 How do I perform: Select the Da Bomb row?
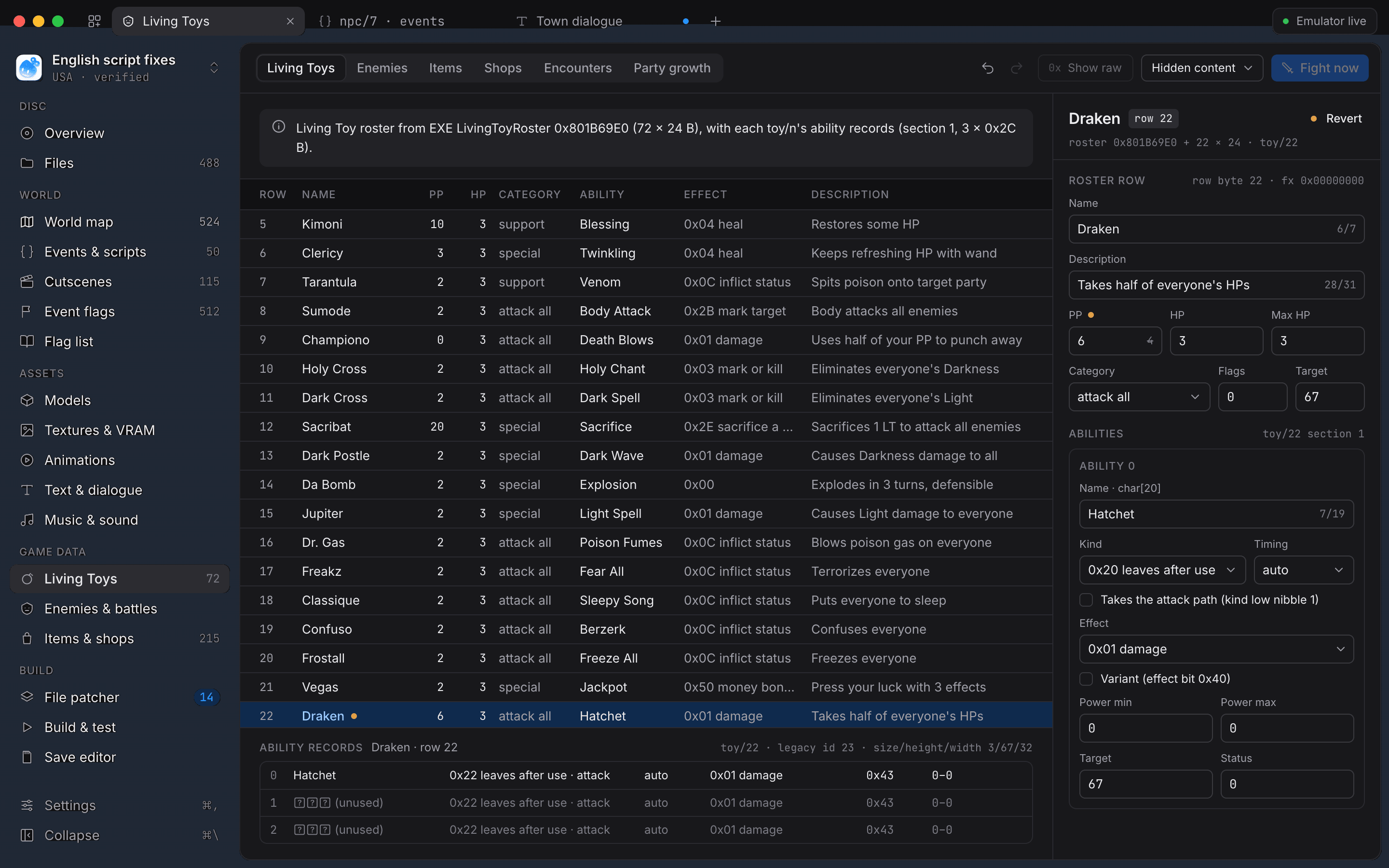646,485
